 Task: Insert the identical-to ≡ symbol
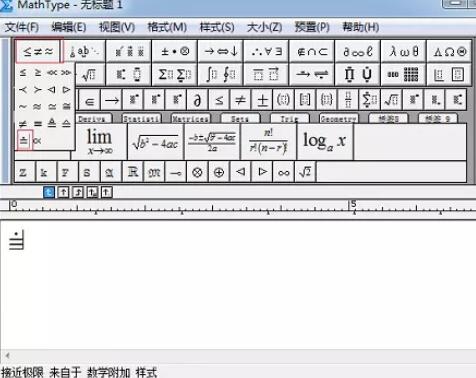(38, 124)
